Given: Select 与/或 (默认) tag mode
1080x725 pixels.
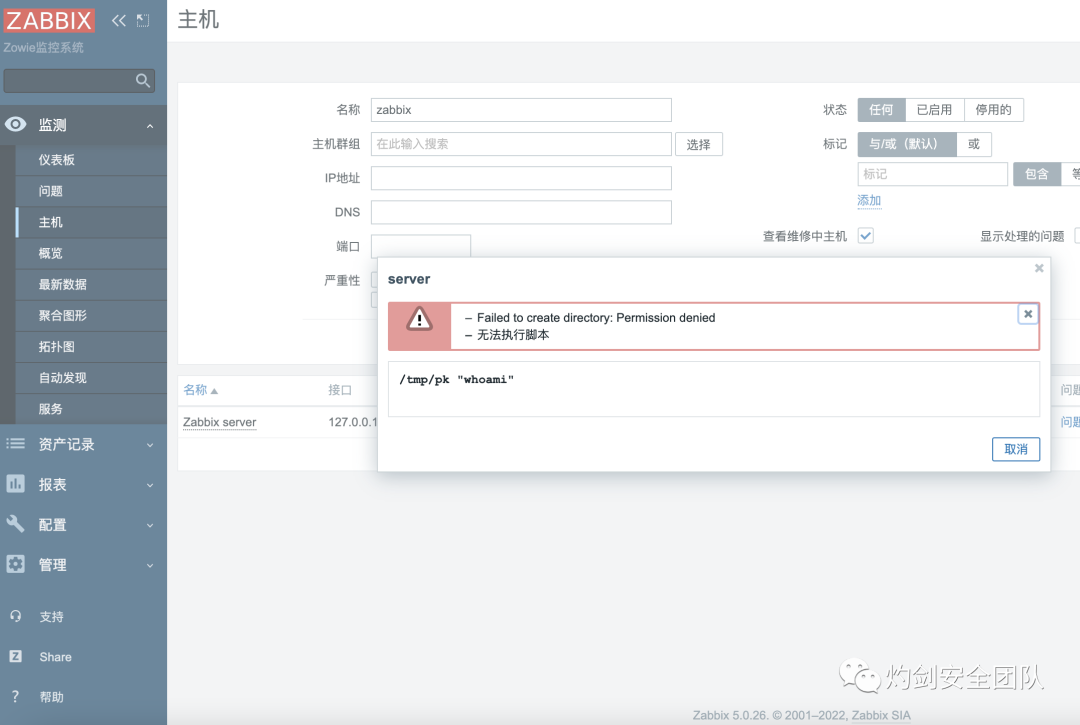Looking at the screenshot, I should tap(906, 144).
